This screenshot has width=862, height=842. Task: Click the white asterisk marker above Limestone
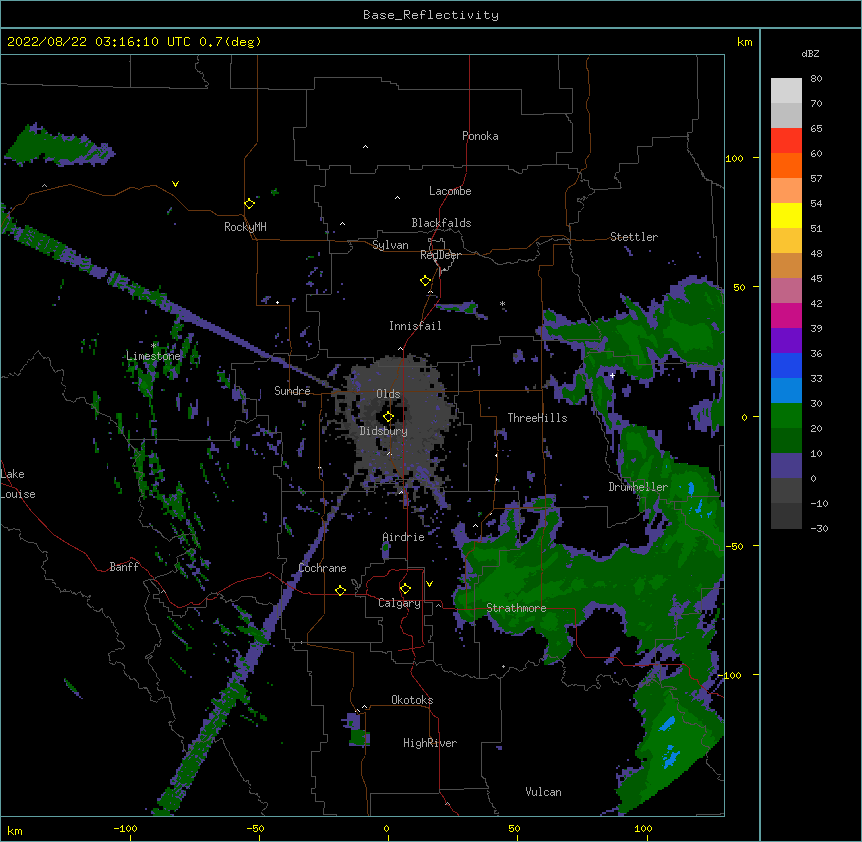(154, 346)
